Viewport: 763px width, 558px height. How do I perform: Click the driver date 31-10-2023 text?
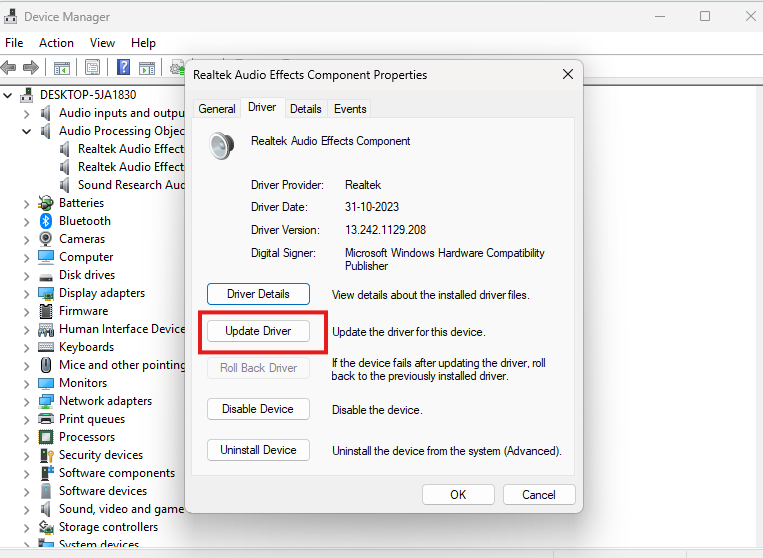coord(372,207)
